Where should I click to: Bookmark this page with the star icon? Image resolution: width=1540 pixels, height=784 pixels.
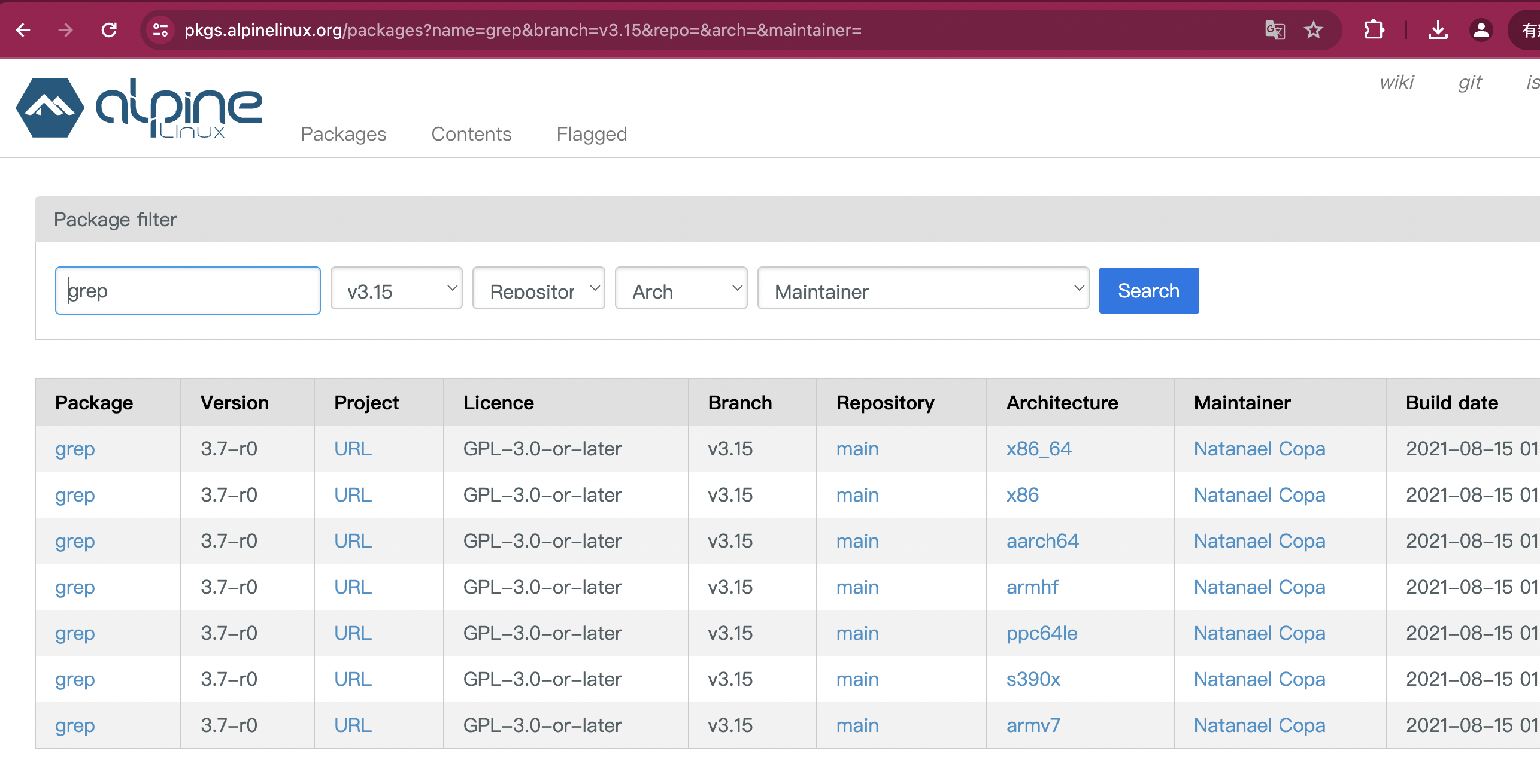tap(1314, 29)
